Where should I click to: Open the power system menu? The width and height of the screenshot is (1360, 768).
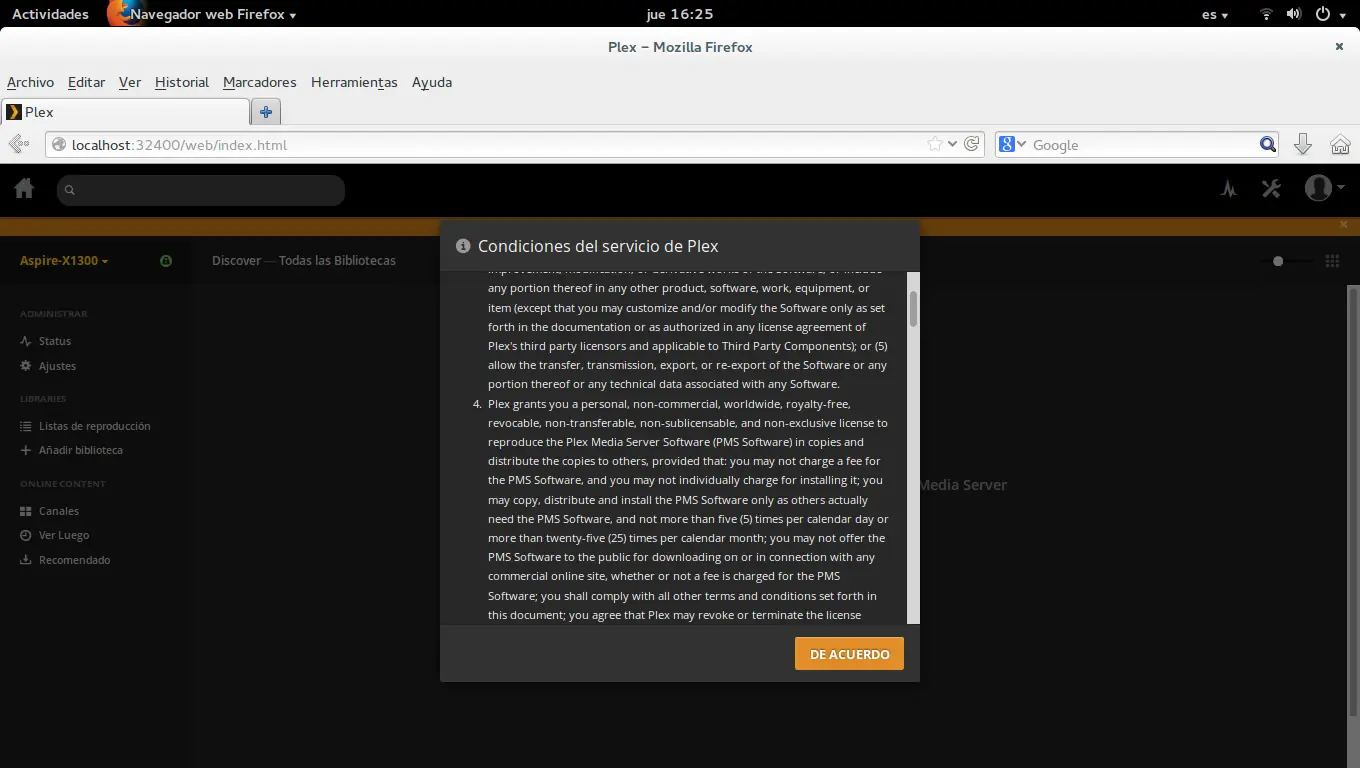coord(1330,14)
